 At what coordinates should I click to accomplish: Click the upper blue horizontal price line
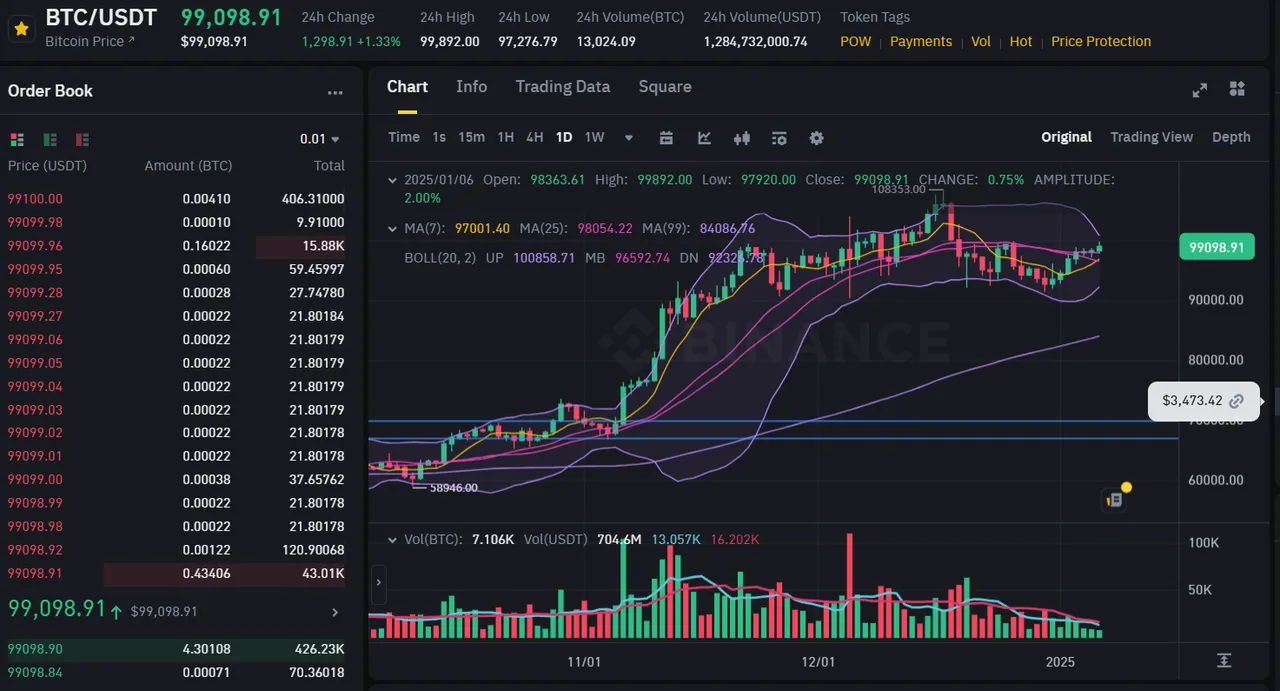(773, 421)
